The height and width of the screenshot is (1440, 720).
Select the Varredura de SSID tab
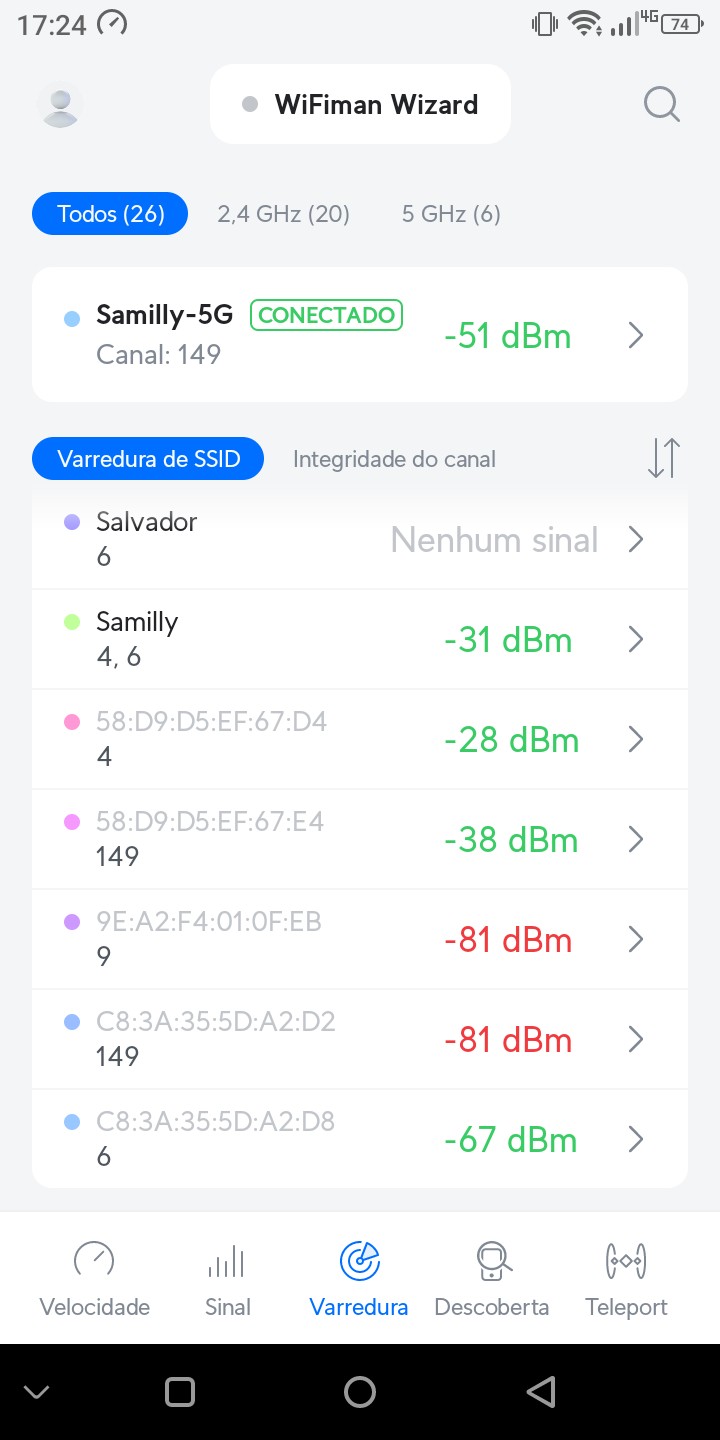[149, 459]
